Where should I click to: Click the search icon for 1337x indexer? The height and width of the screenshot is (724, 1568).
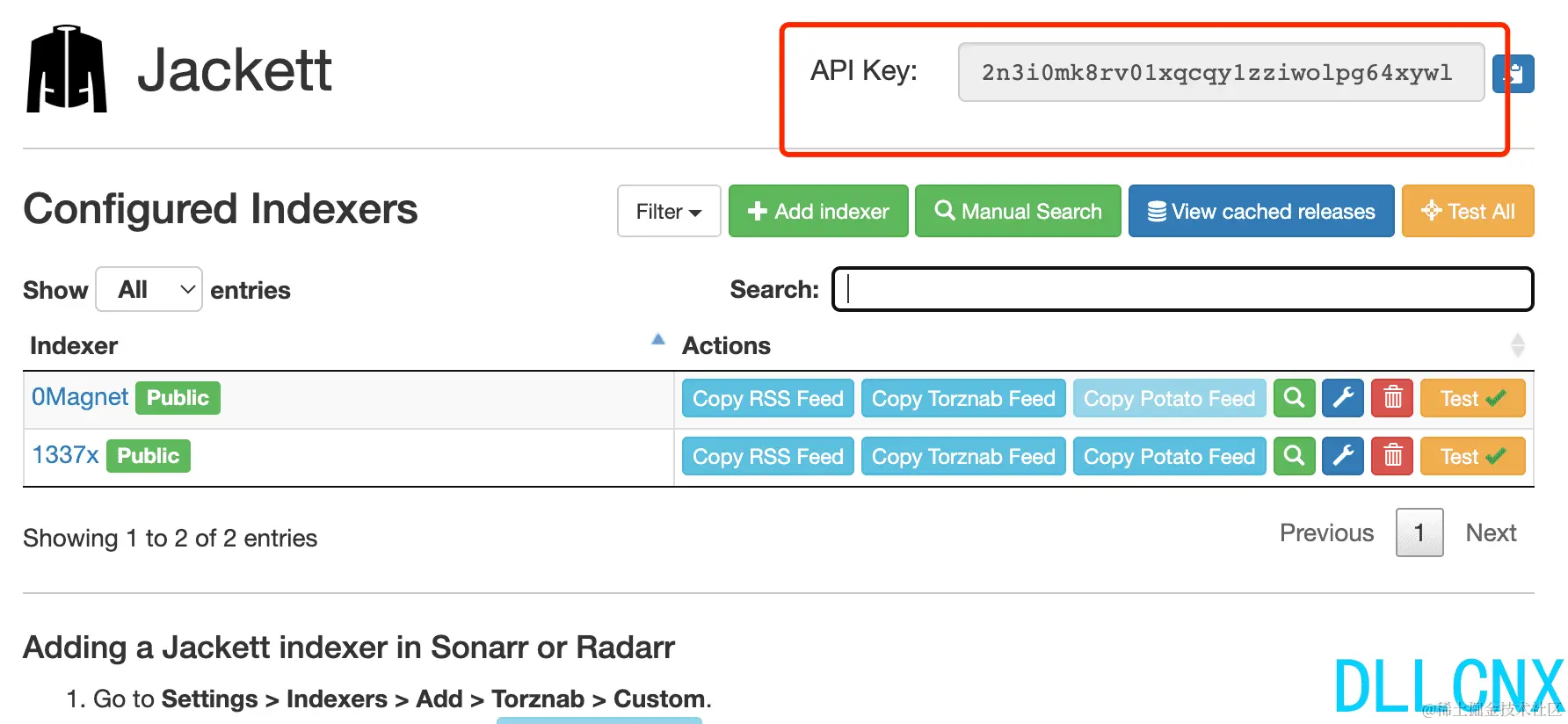click(1294, 456)
